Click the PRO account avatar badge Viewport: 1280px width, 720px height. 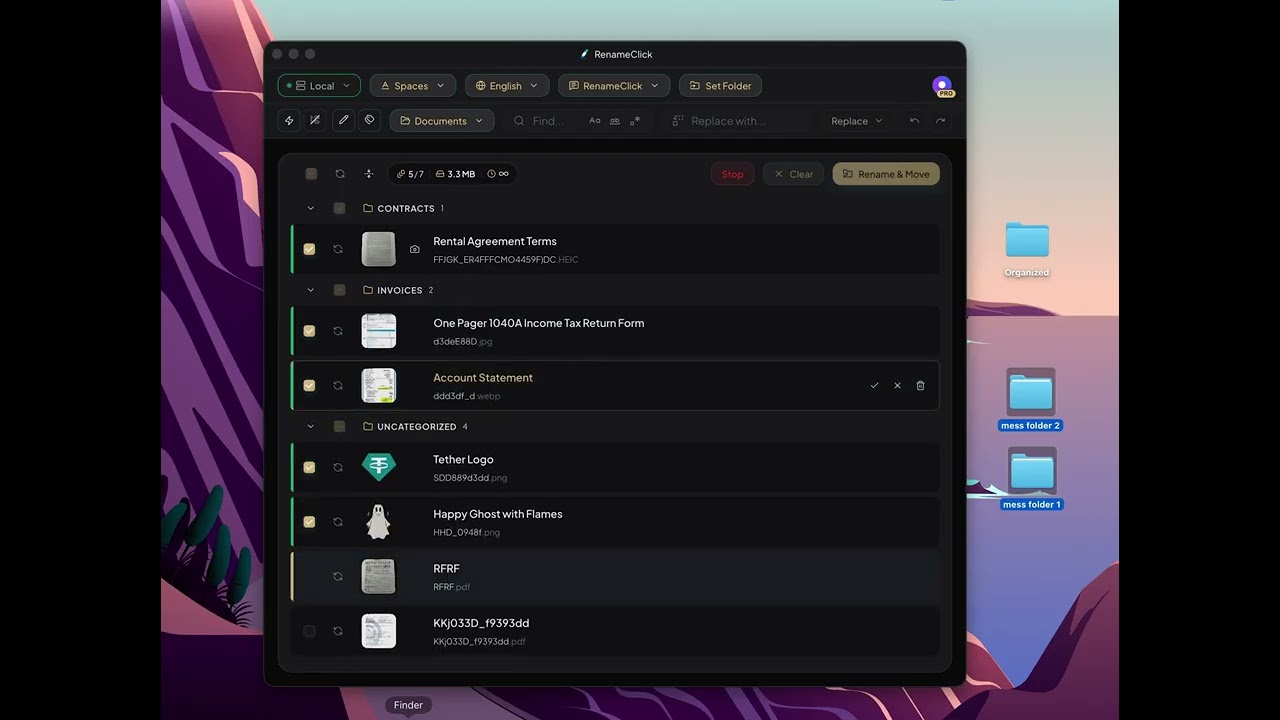(x=941, y=85)
